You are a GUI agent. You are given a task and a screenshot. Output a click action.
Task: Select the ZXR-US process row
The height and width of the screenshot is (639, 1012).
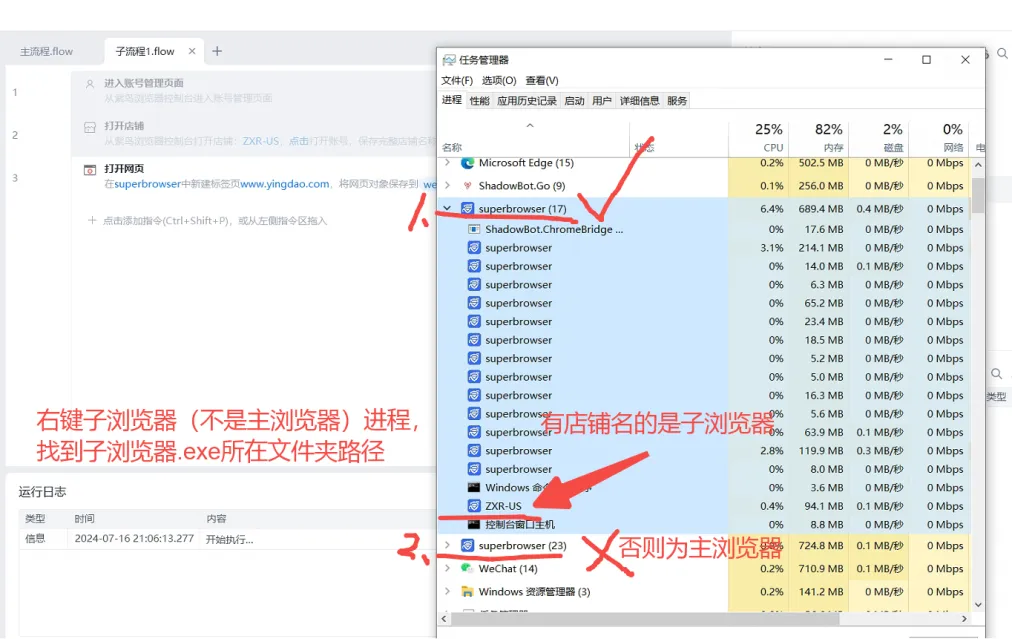click(703, 506)
